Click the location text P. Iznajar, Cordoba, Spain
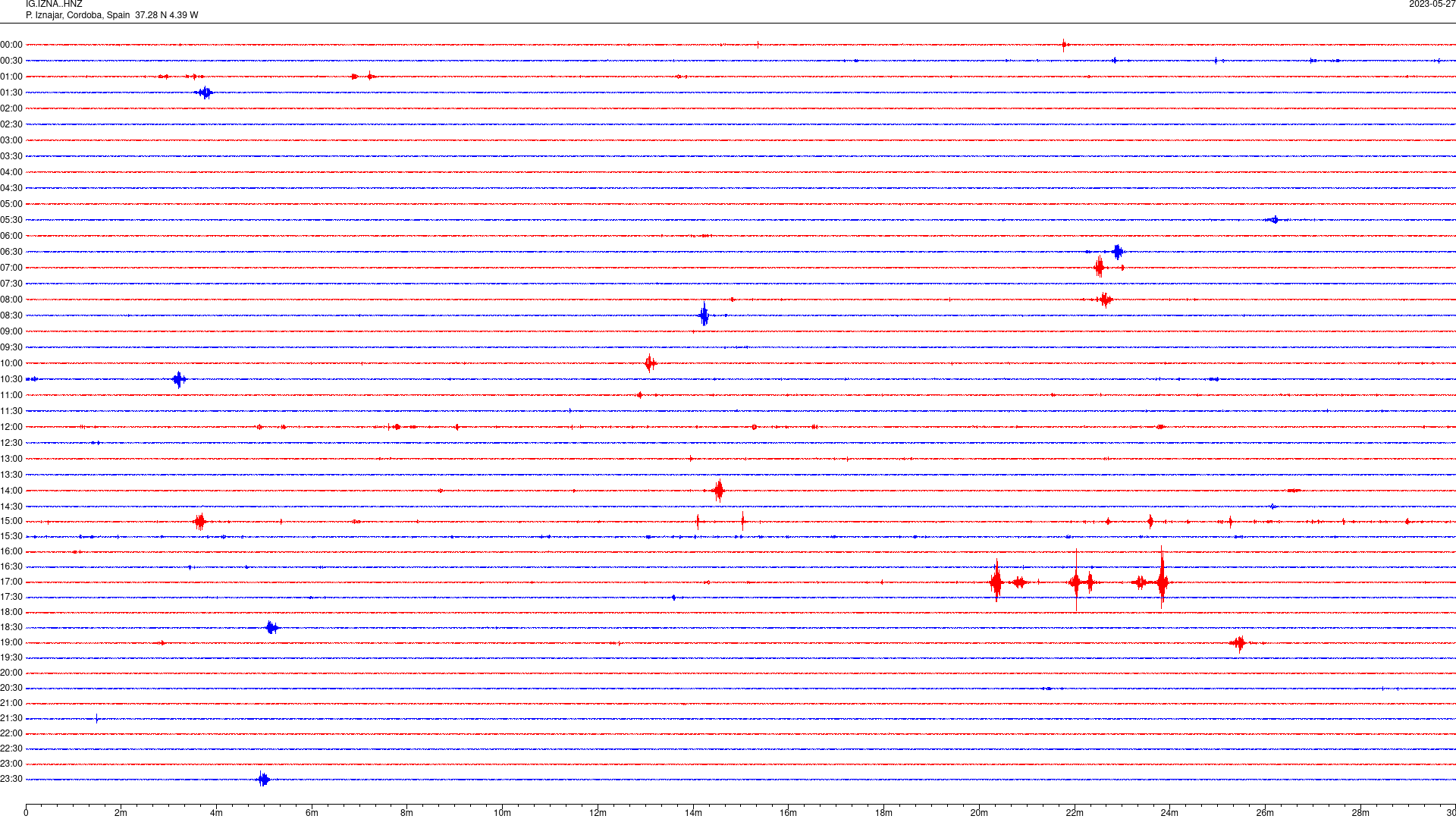This screenshot has width=1456, height=819. tap(78, 15)
